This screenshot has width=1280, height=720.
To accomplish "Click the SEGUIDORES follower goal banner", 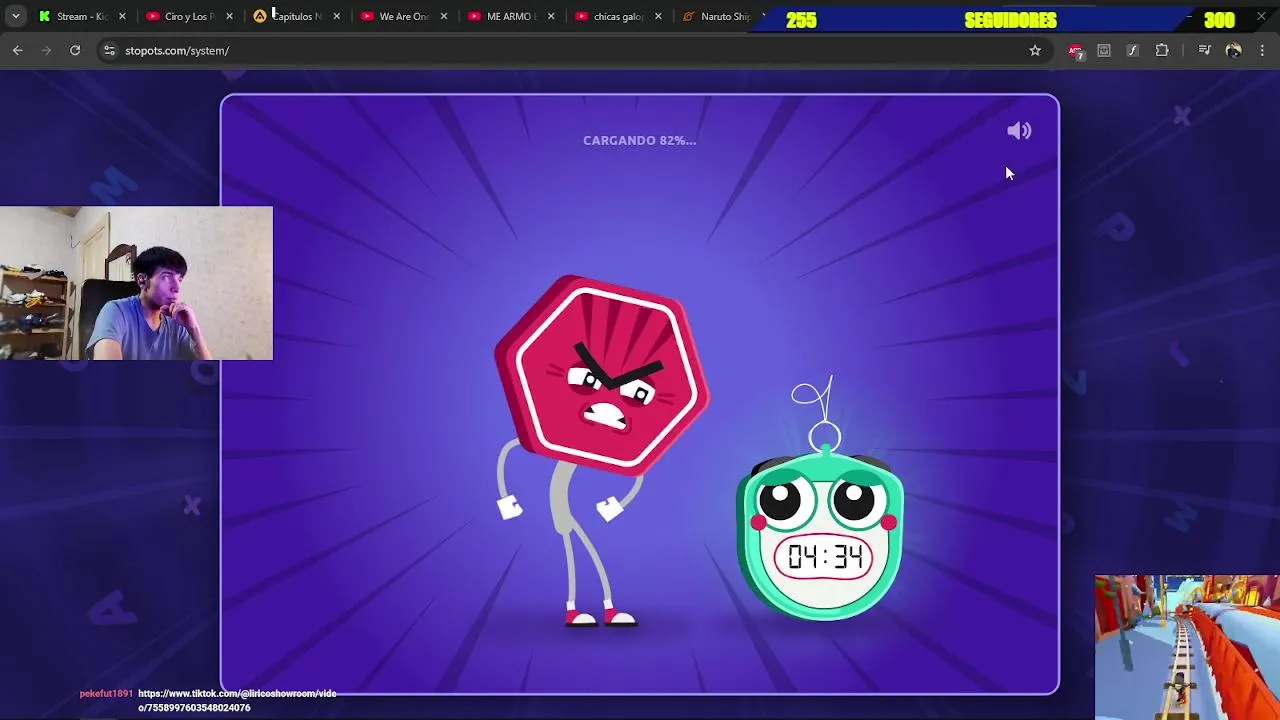I will coord(1010,20).
